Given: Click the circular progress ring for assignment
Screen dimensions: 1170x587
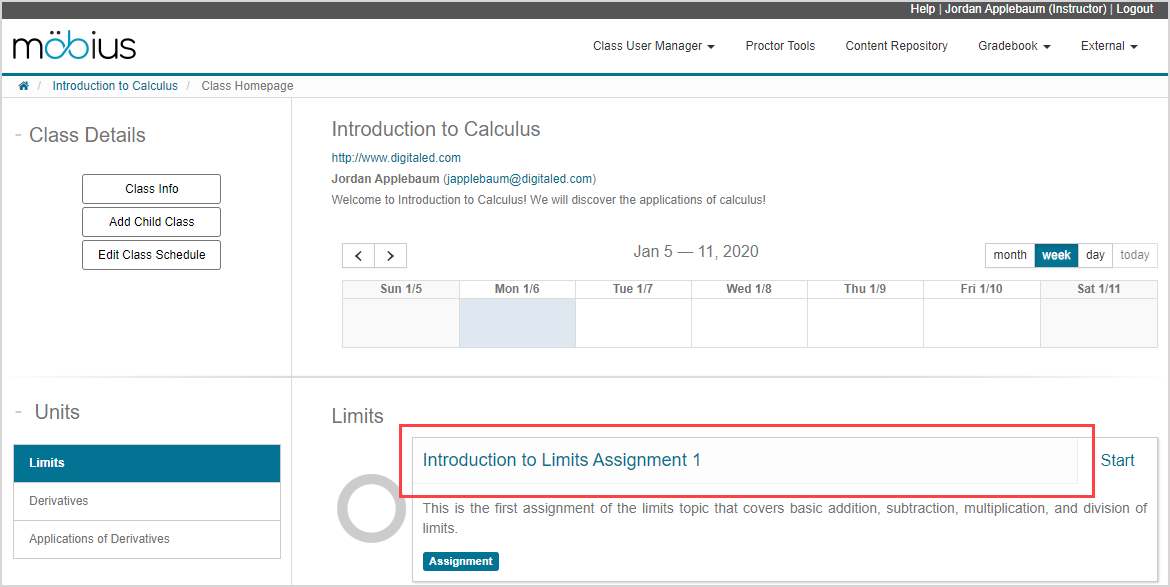Looking at the screenshot, I should pyautogui.click(x=371, y=508).
